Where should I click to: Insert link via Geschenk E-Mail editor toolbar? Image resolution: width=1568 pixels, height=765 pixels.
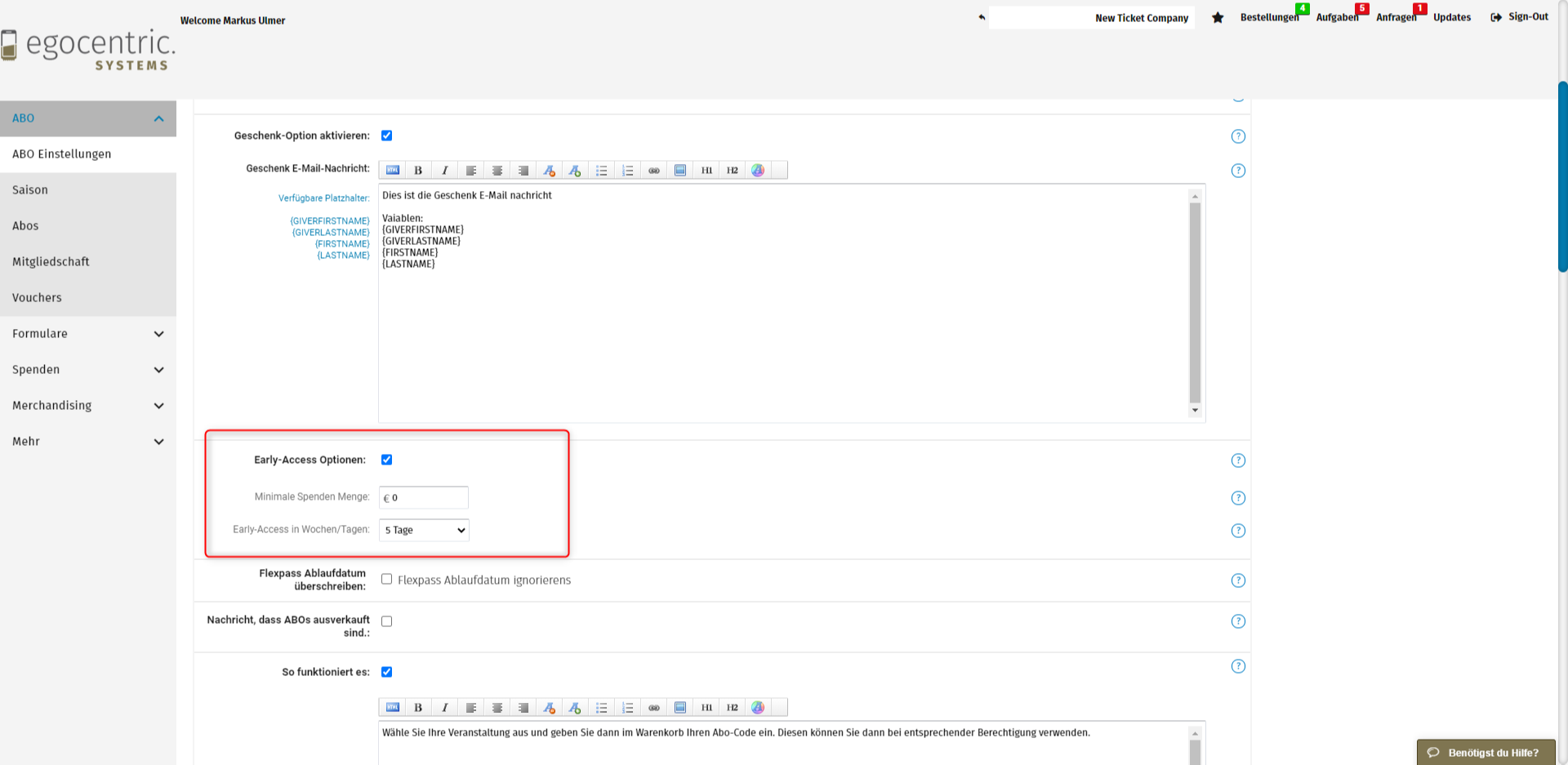pos(654,171)
